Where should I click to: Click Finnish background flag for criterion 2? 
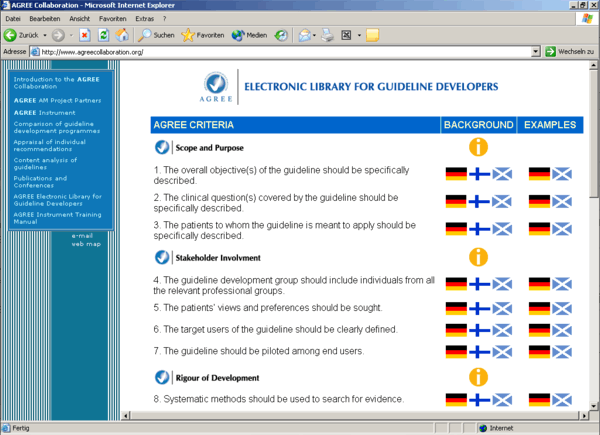point(479,201)
